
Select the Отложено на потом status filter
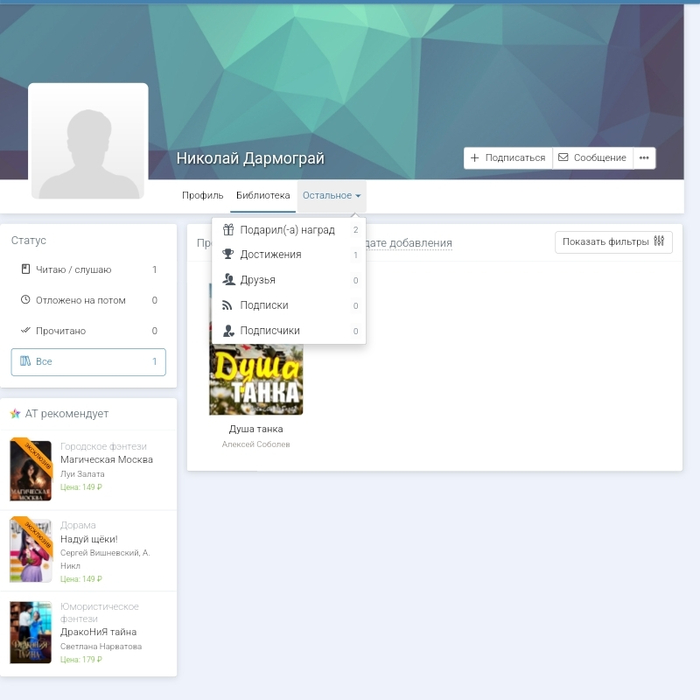pyautogui.click(x=88, y=300)
